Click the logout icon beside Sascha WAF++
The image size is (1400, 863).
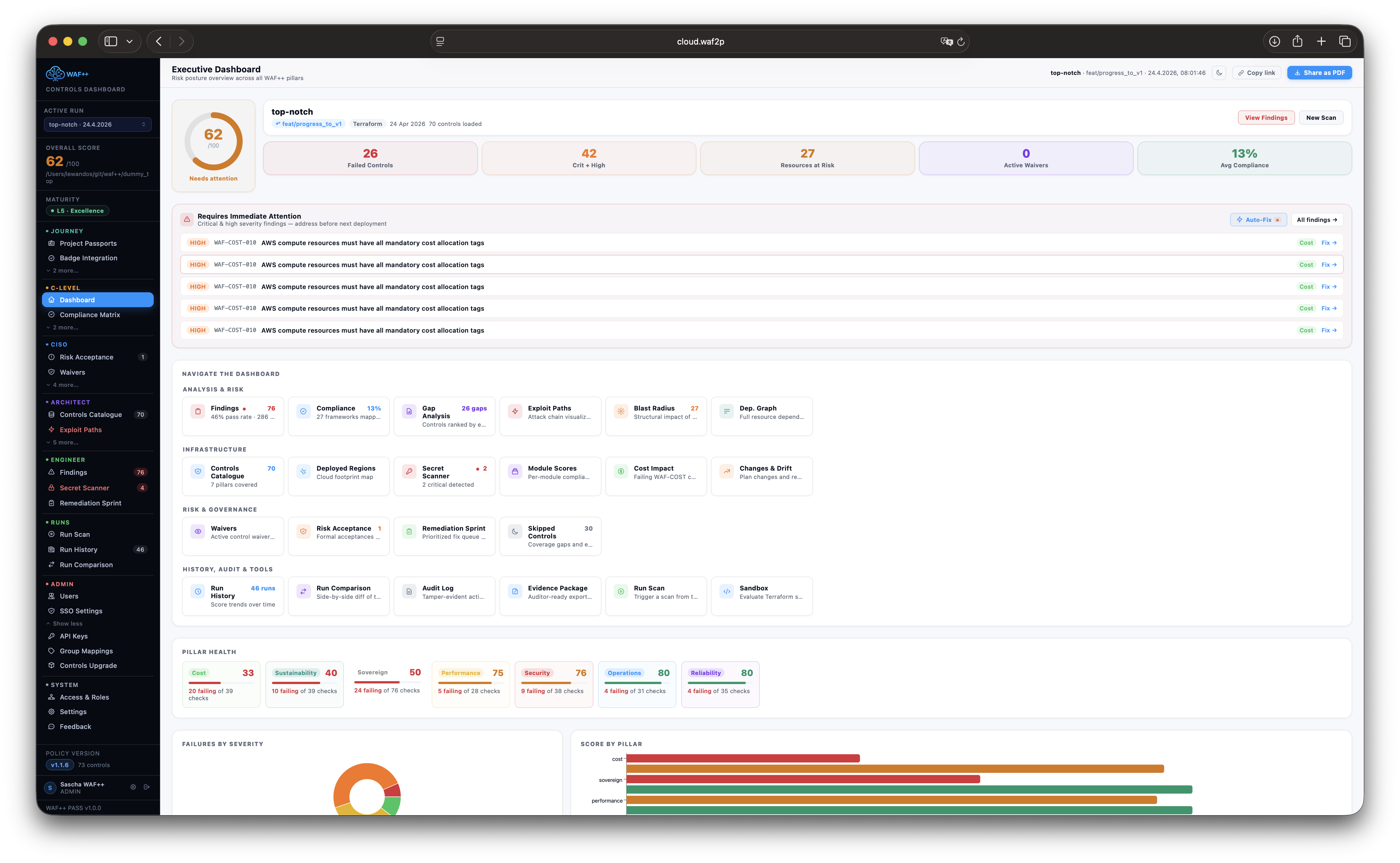point(147,787)
